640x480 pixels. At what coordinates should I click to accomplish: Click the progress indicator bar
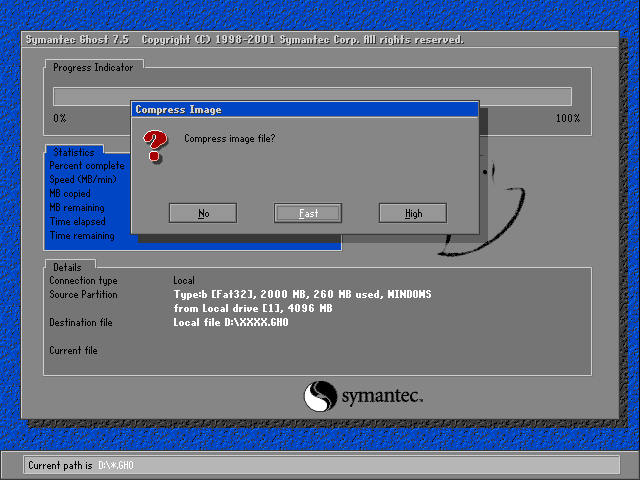point(312,96)
